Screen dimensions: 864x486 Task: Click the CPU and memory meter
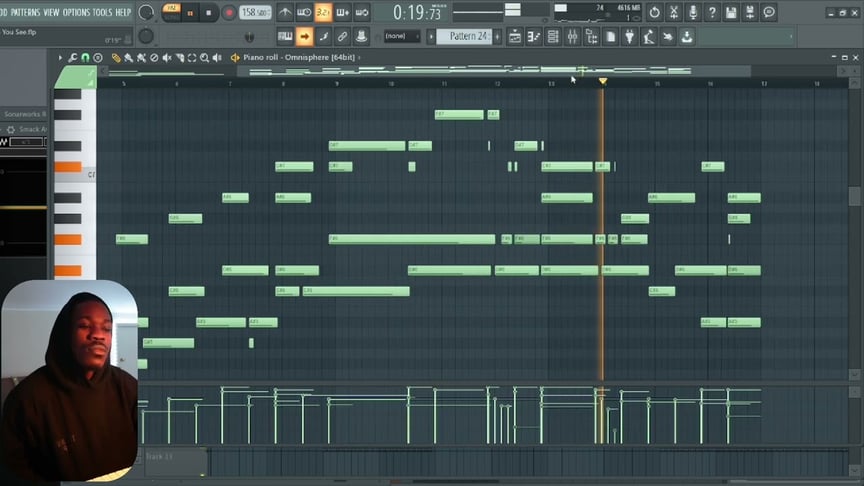click(597, 13)
